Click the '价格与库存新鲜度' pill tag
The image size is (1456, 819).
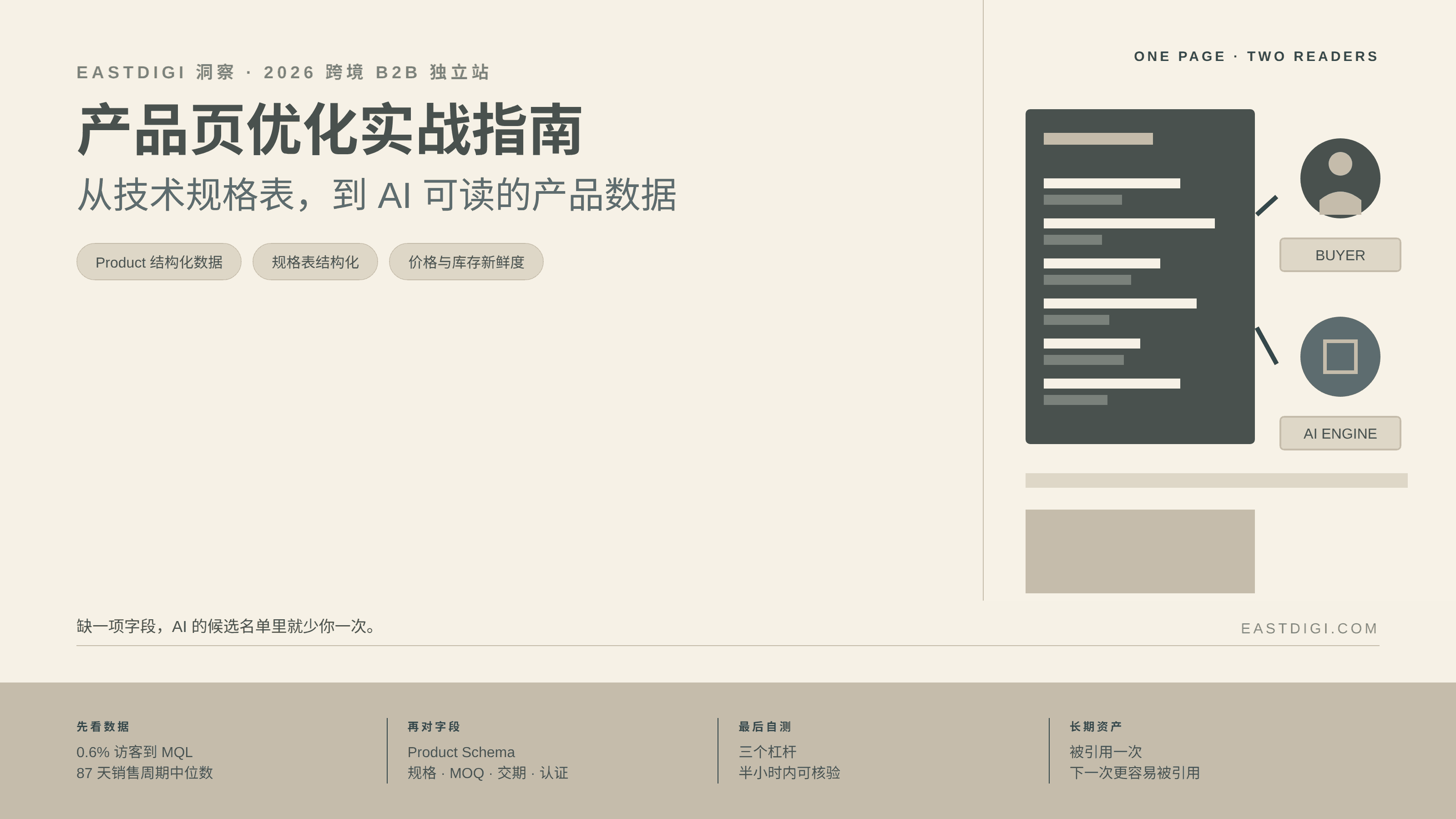[x=466, y=262]
